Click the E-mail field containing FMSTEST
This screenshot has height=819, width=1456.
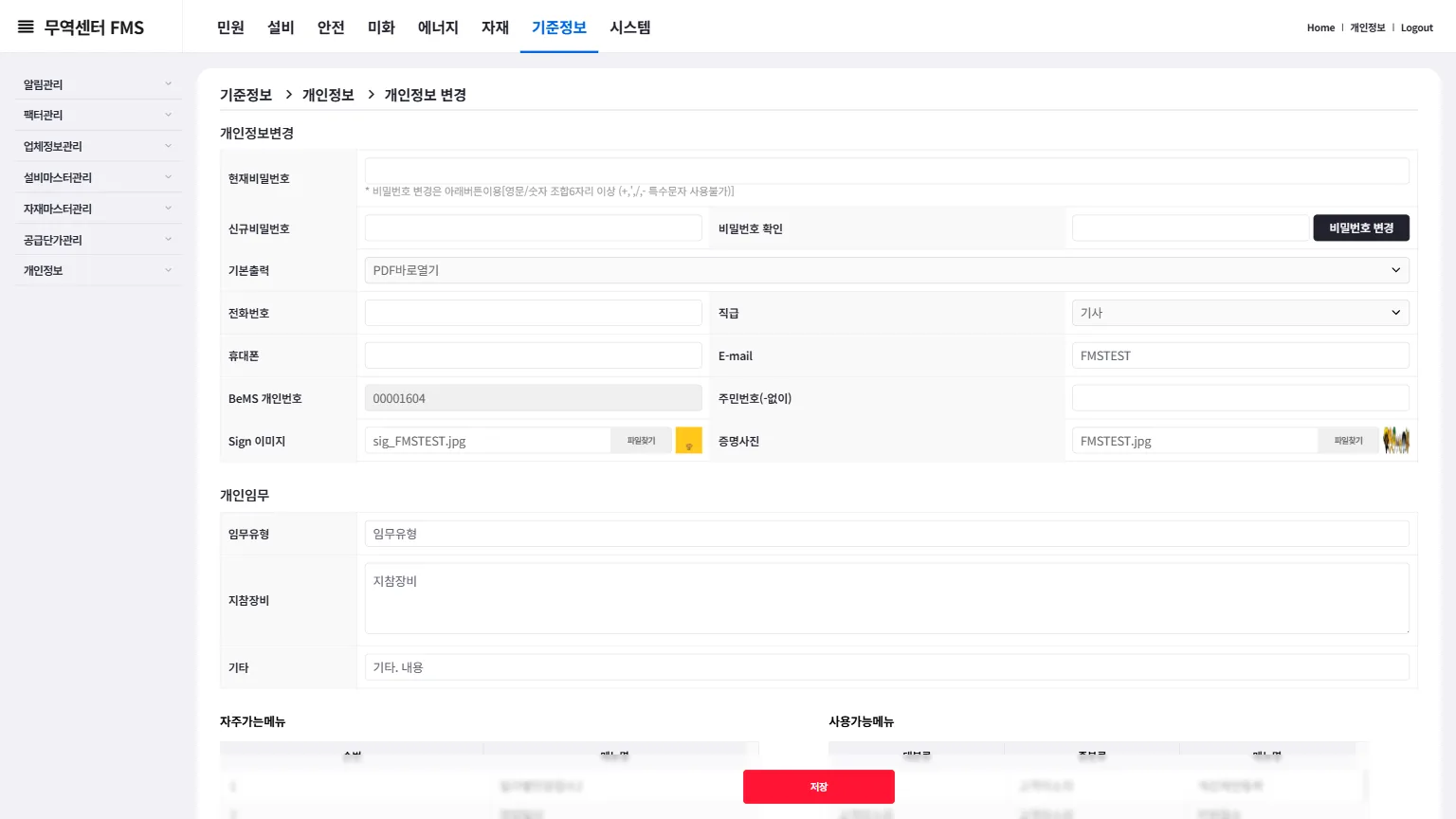click(x=1240, y=355)
